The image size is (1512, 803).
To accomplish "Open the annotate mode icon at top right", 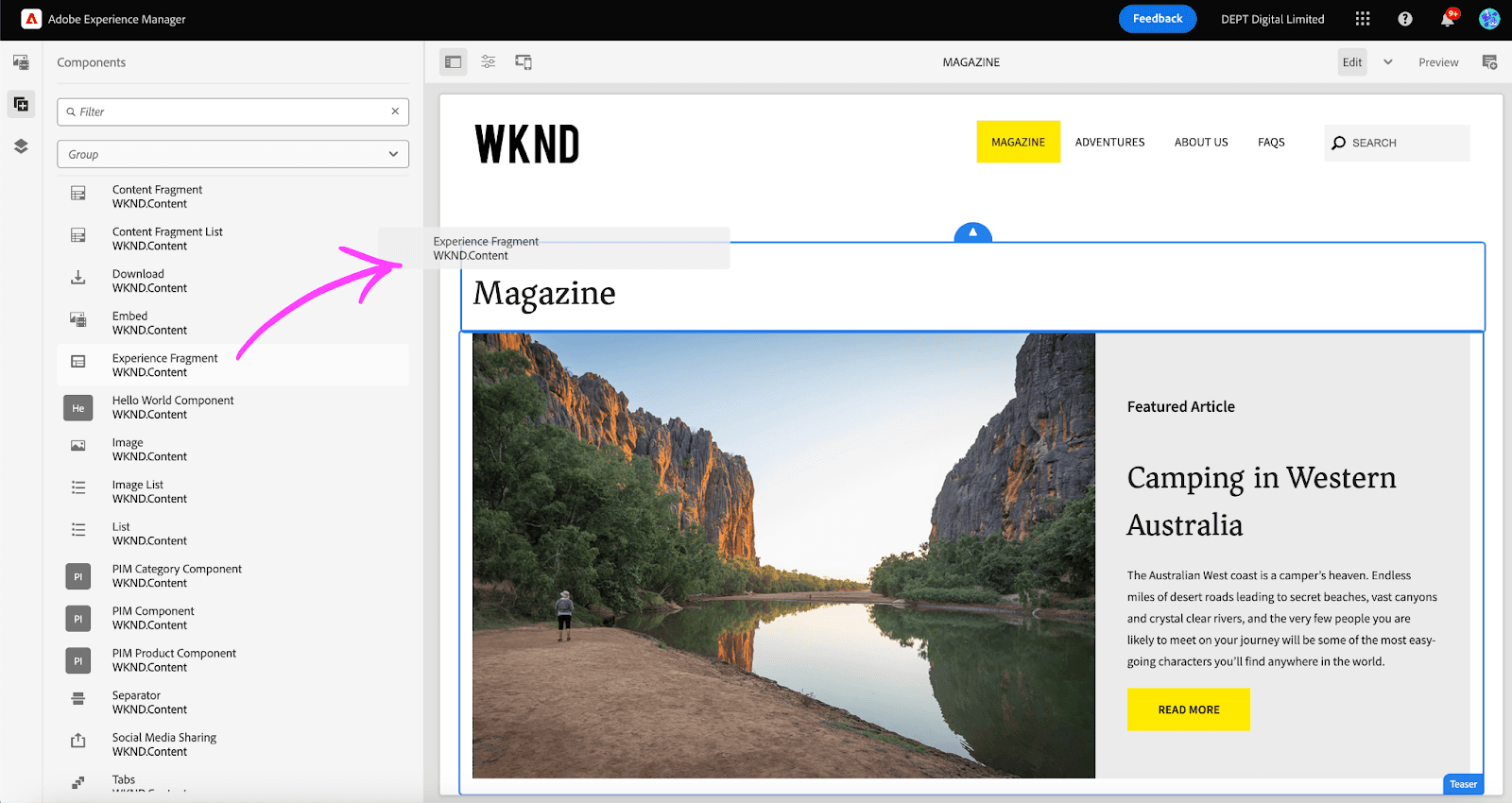I will [x=1489, y=62].
